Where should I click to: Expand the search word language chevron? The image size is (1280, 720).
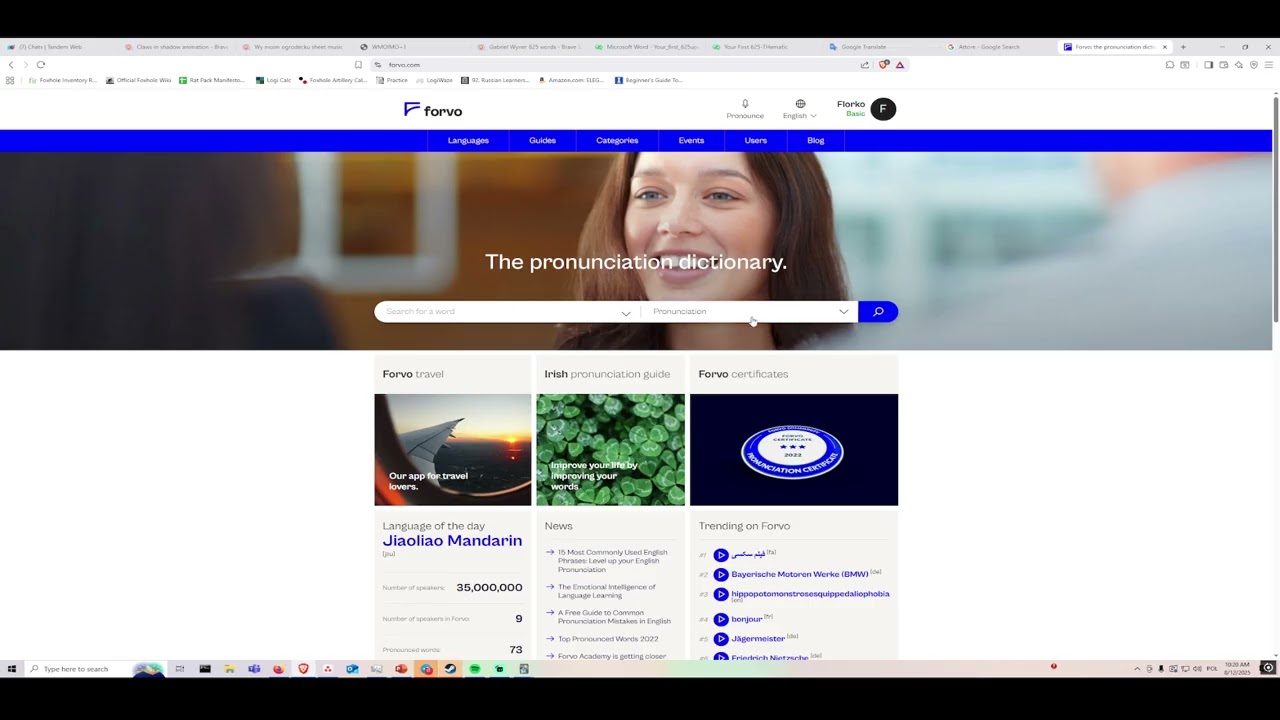(x=626, y=312)
